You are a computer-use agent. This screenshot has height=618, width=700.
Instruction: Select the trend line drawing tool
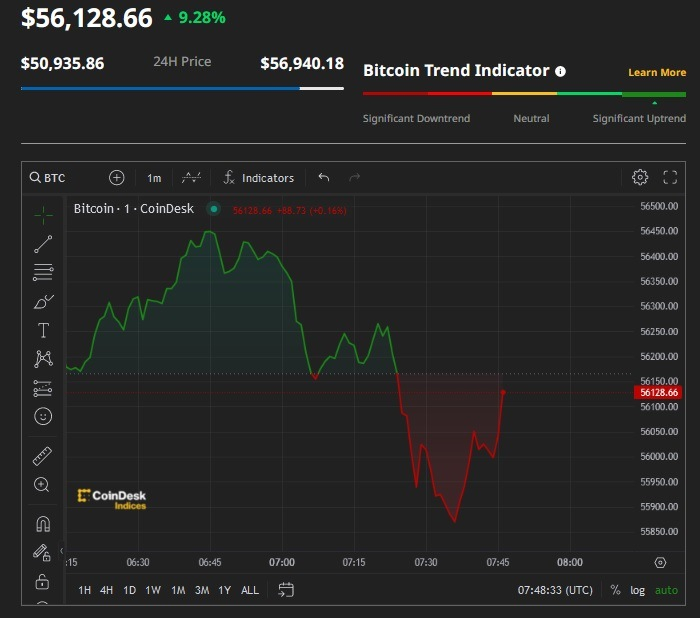tap(43, 243)
